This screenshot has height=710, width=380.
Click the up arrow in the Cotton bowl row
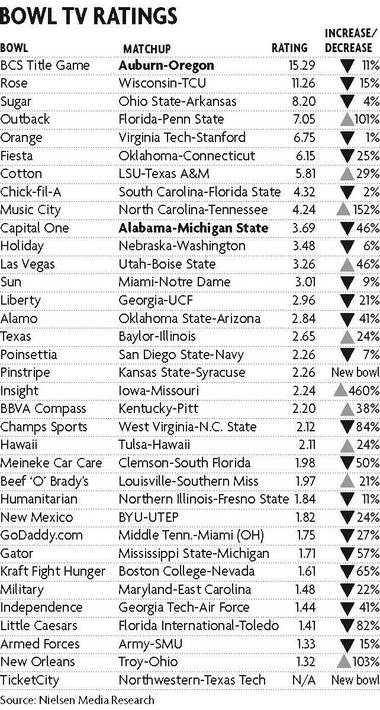coord(347,174)
